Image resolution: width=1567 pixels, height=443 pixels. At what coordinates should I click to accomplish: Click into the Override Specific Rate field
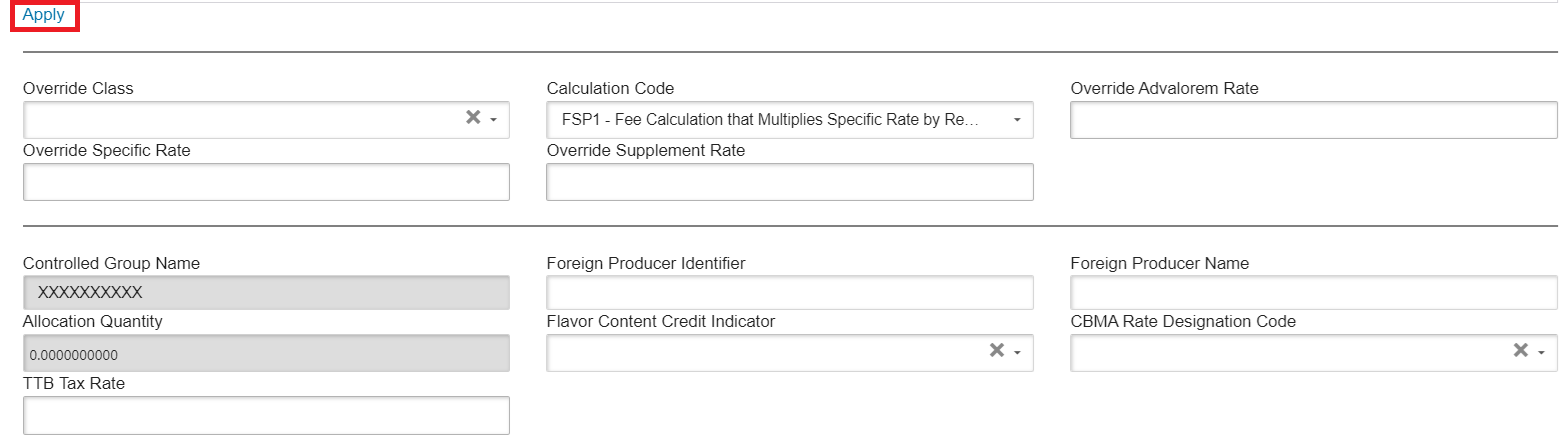[266, 182]
